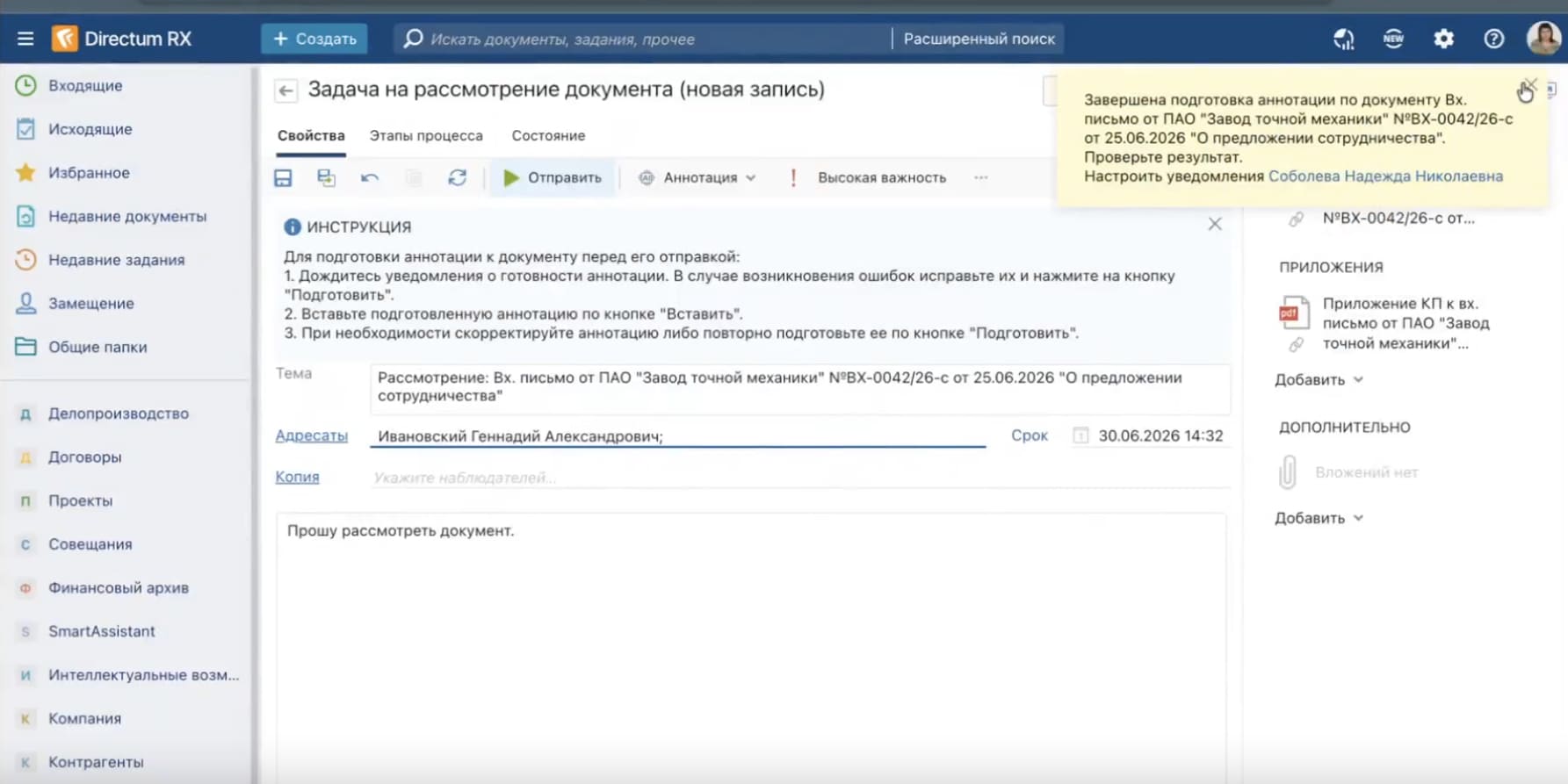Open the hamburger navigation menu

[x=25, y=39]
